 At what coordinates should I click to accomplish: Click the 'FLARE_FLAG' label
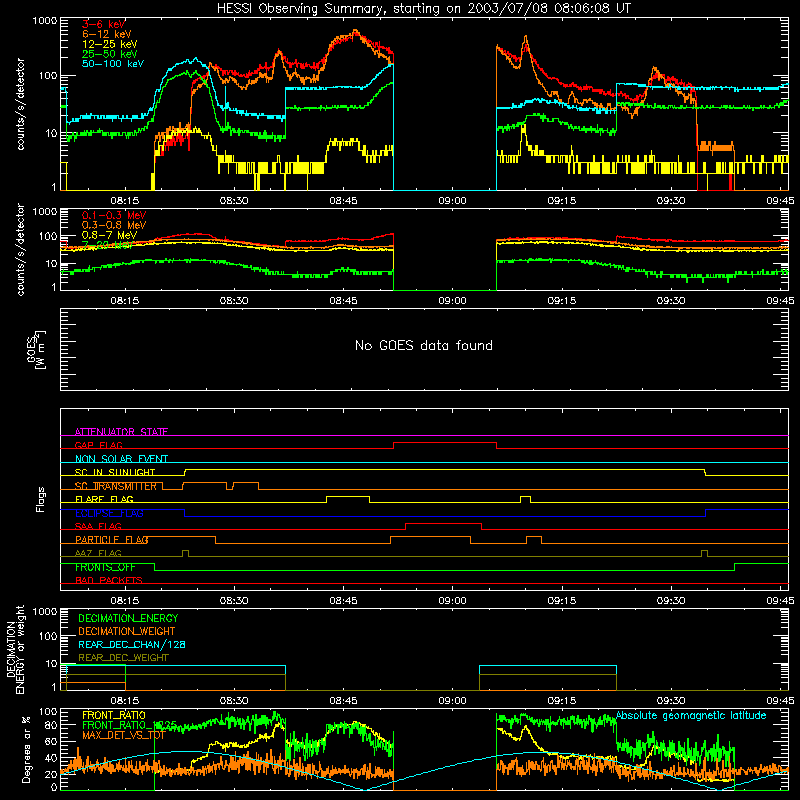coord(104,499)
